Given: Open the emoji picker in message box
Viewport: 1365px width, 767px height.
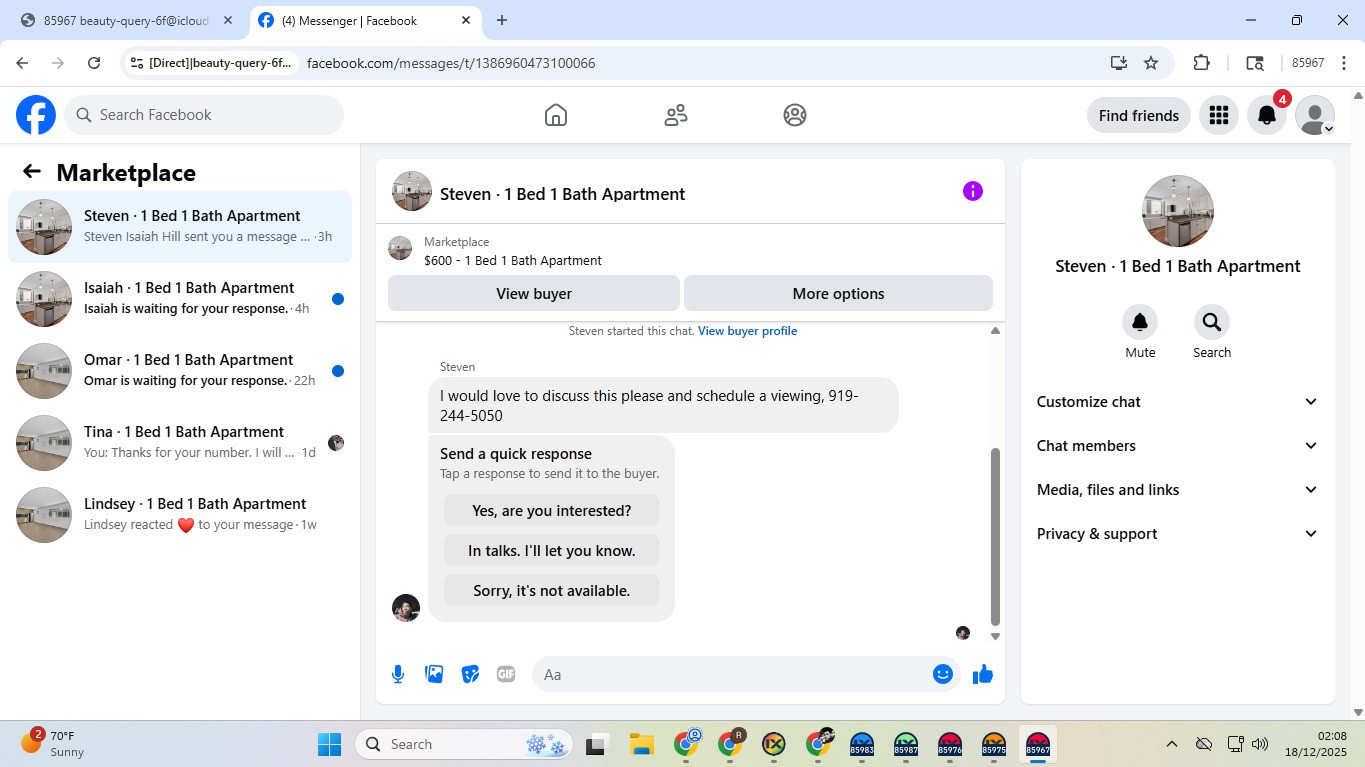Looking at the screenshot, I should point(942,674).
